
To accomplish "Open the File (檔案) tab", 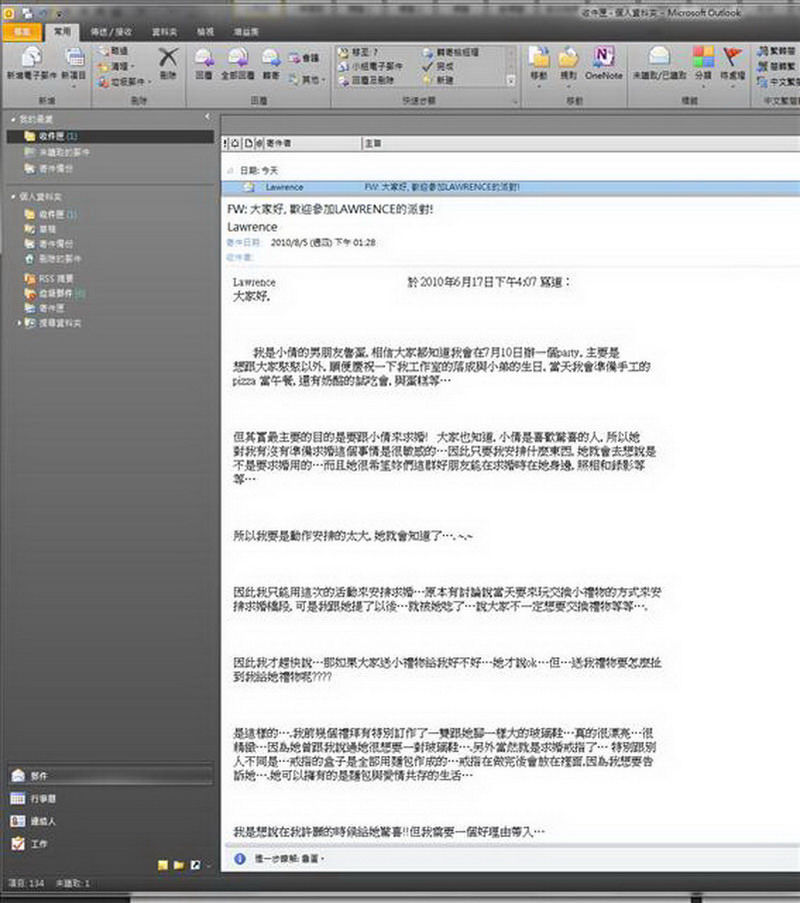I will coord(22,32).
